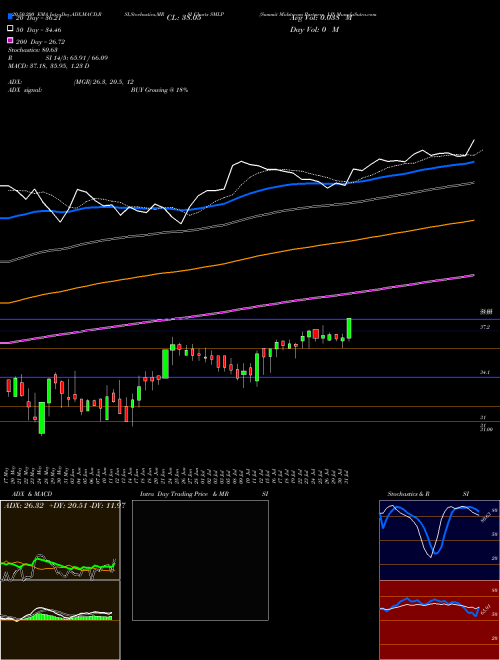Click the 'BUY Growing @ 18%' signal text
The width and height of the screenshot is (500, 660).
159,90
